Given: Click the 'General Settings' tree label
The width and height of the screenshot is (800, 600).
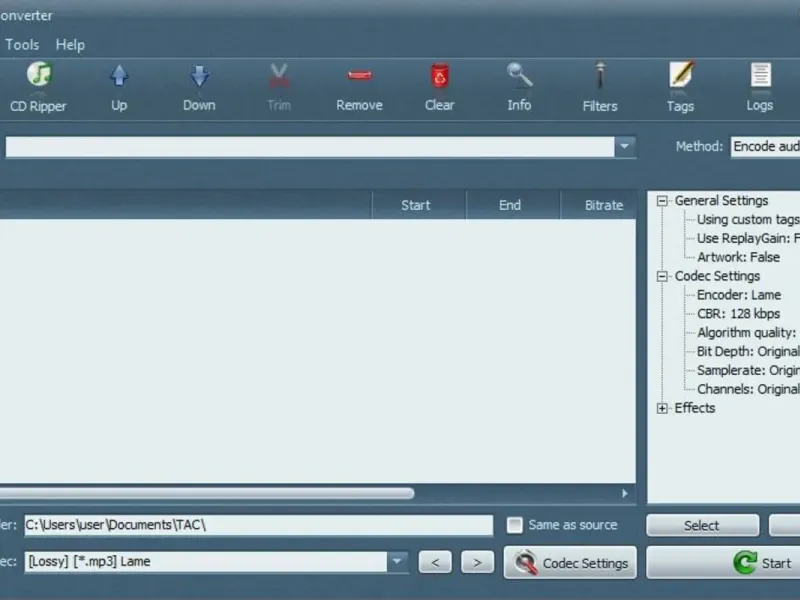Looking at the screenshot, I should click(721, 201).
